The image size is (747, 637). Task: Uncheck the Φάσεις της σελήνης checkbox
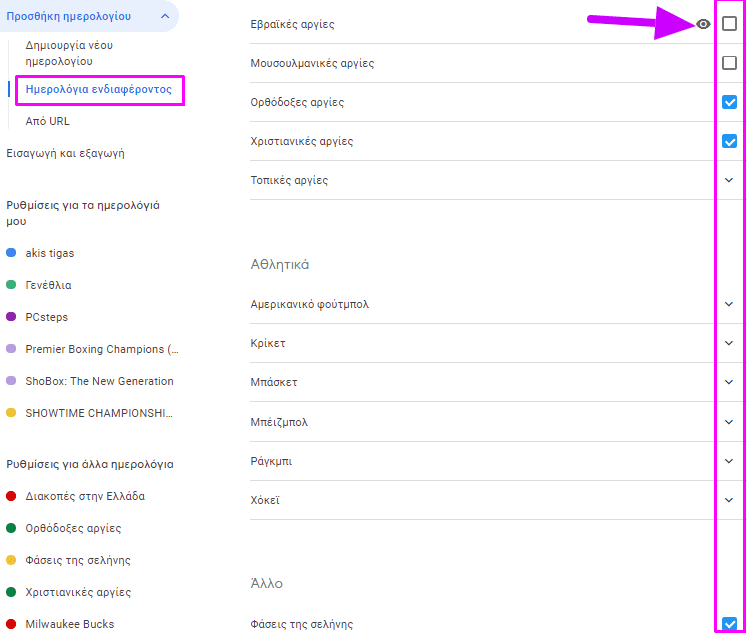point(729,624)
